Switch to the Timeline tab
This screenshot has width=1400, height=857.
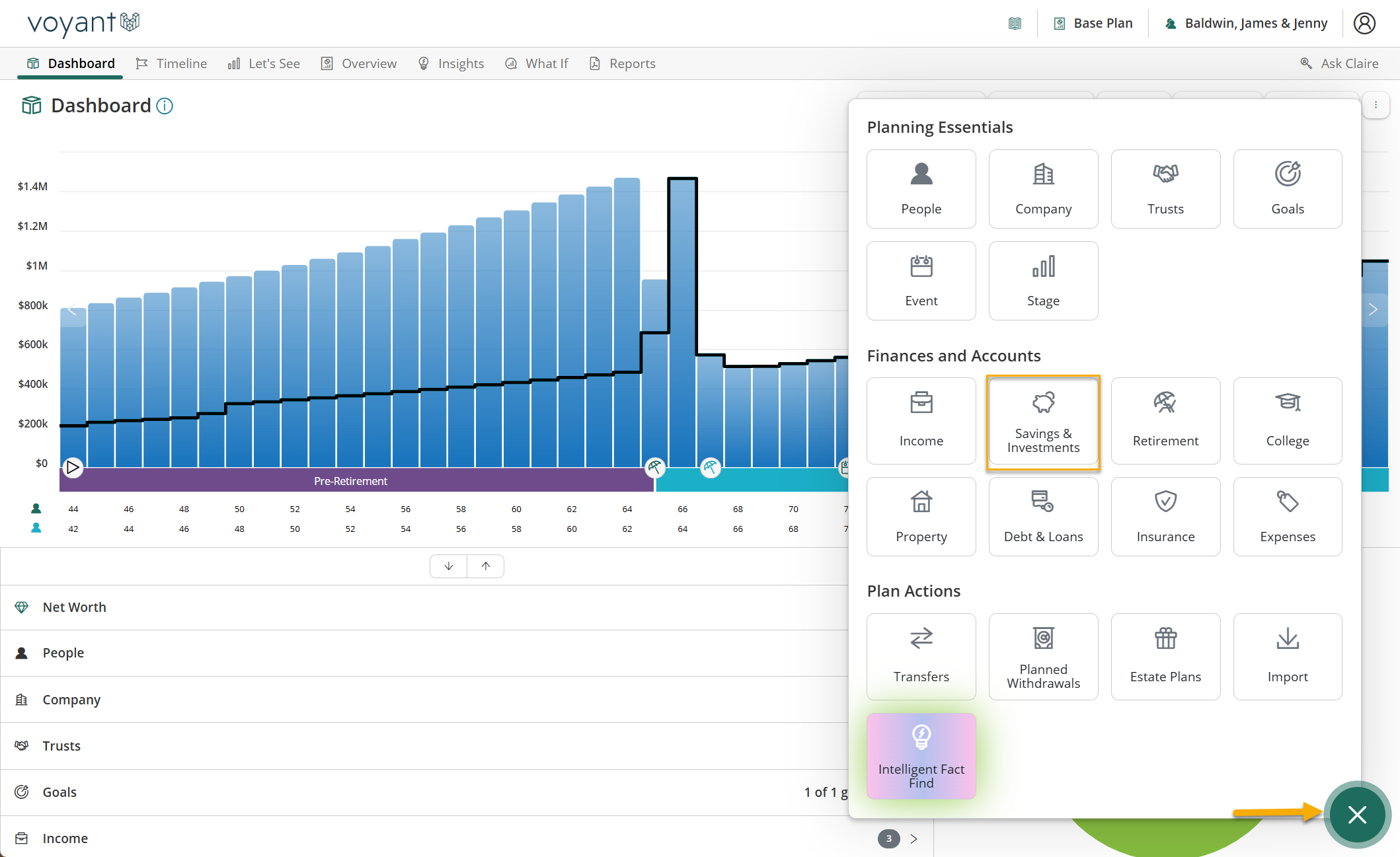coord(171,63)
